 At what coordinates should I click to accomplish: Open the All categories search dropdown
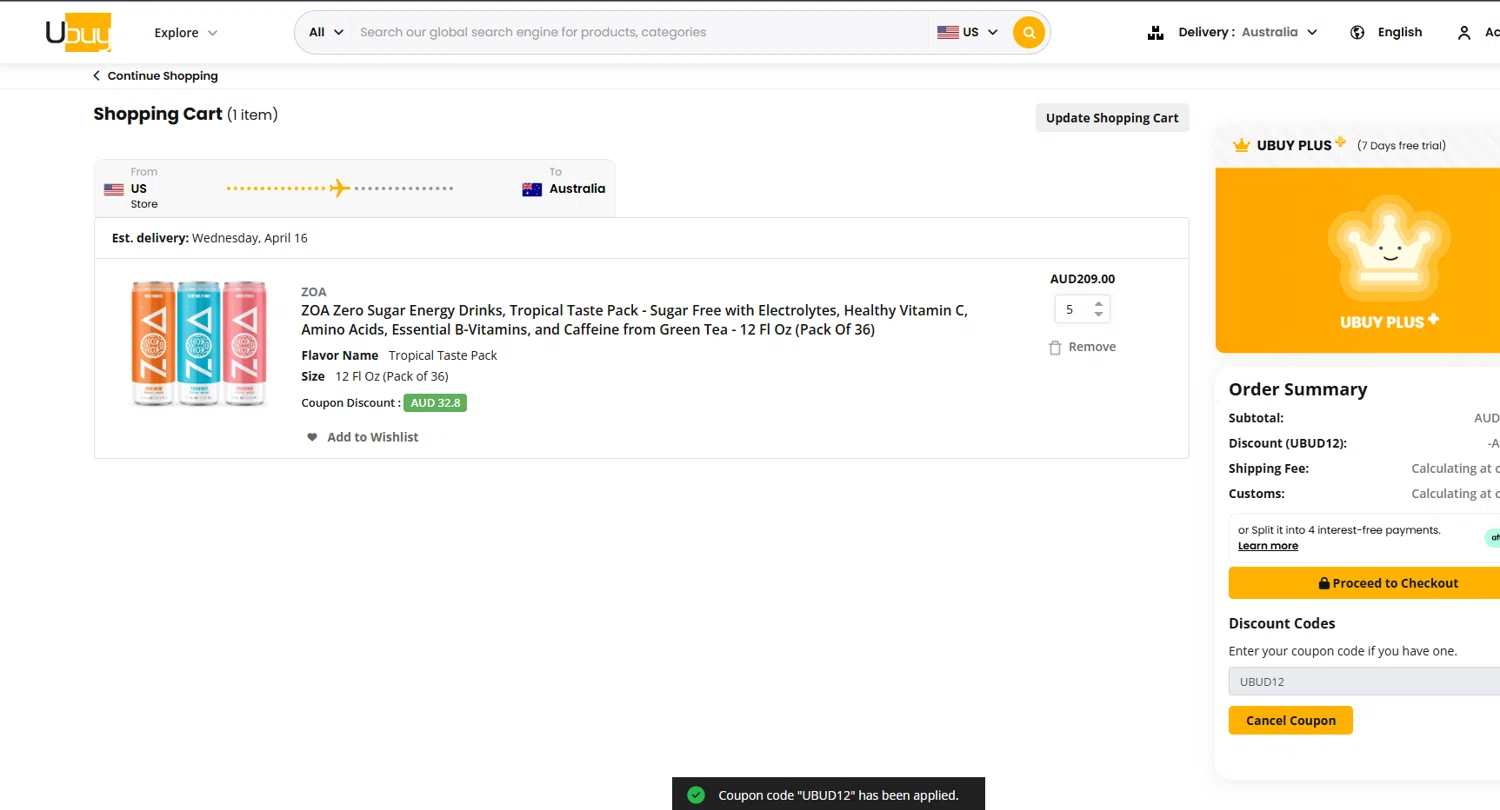coord(326,32)
